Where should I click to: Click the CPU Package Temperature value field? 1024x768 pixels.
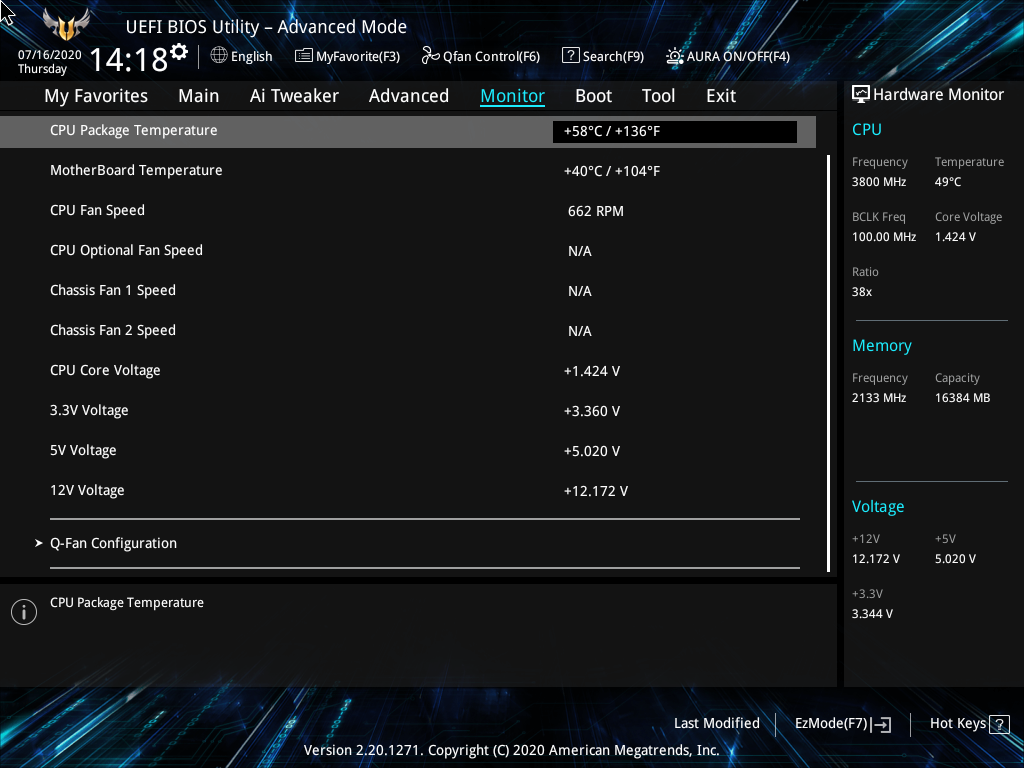point(675,131)
